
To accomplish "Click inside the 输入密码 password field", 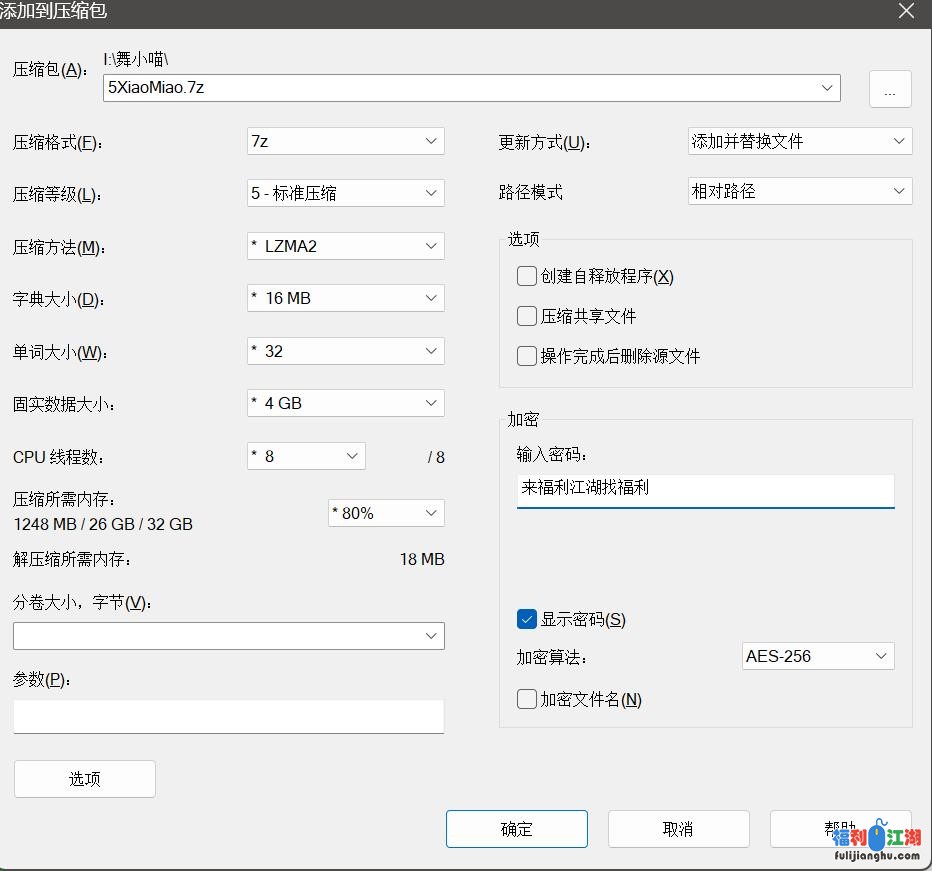I will click(x=705, y=488).
